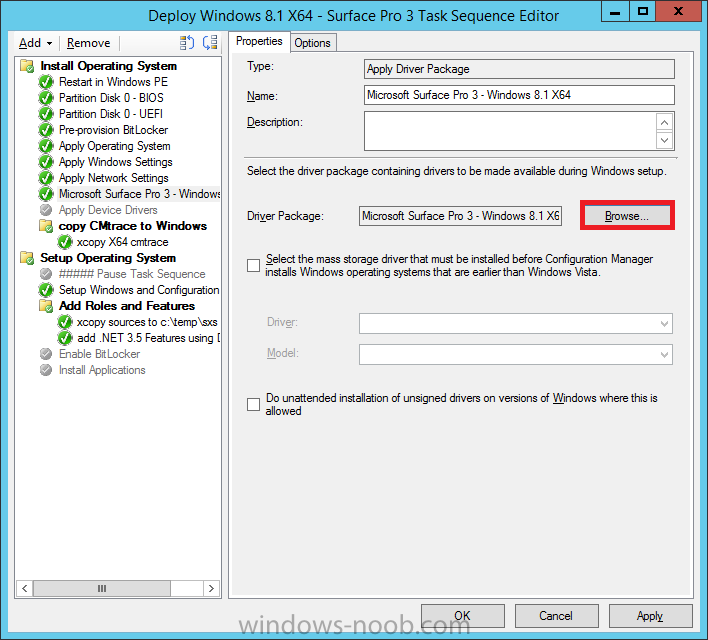Select the ##### Pause Task Sequence step label

pyautogui.click(x=132, y=274)
